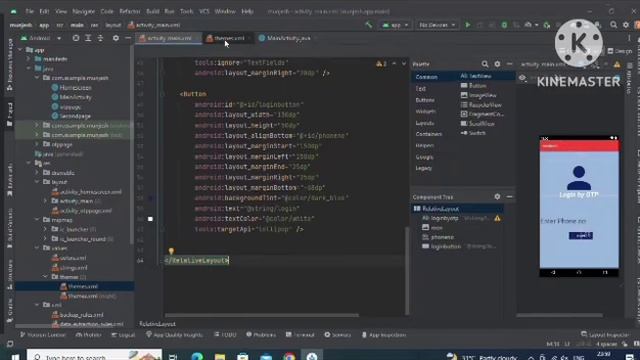The width and height of the screenshot is (640, 360).
Task: Open the File menu
Action: pyautogui.click(x=29, y=11)
